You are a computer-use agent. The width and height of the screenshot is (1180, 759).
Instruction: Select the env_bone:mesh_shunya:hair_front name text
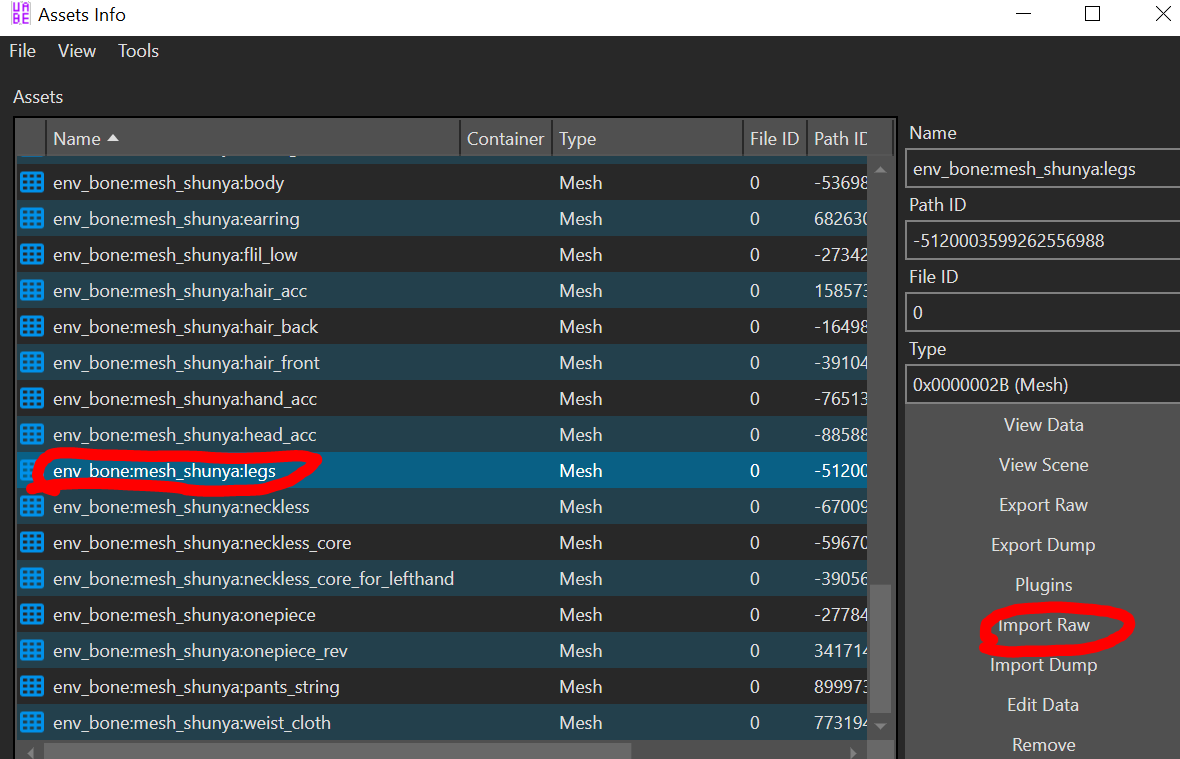click(x=187, y=363)
